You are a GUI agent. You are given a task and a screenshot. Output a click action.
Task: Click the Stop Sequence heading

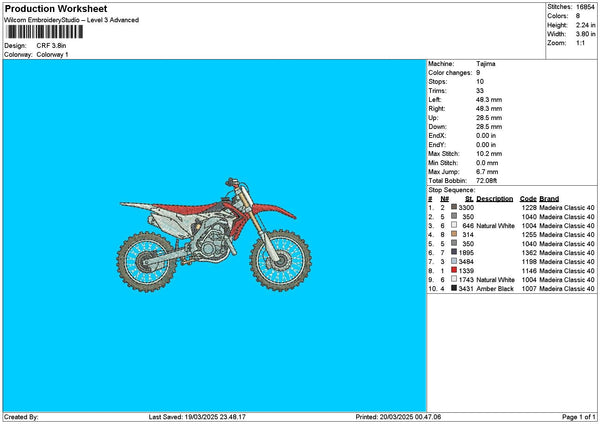tap(452, 190)
